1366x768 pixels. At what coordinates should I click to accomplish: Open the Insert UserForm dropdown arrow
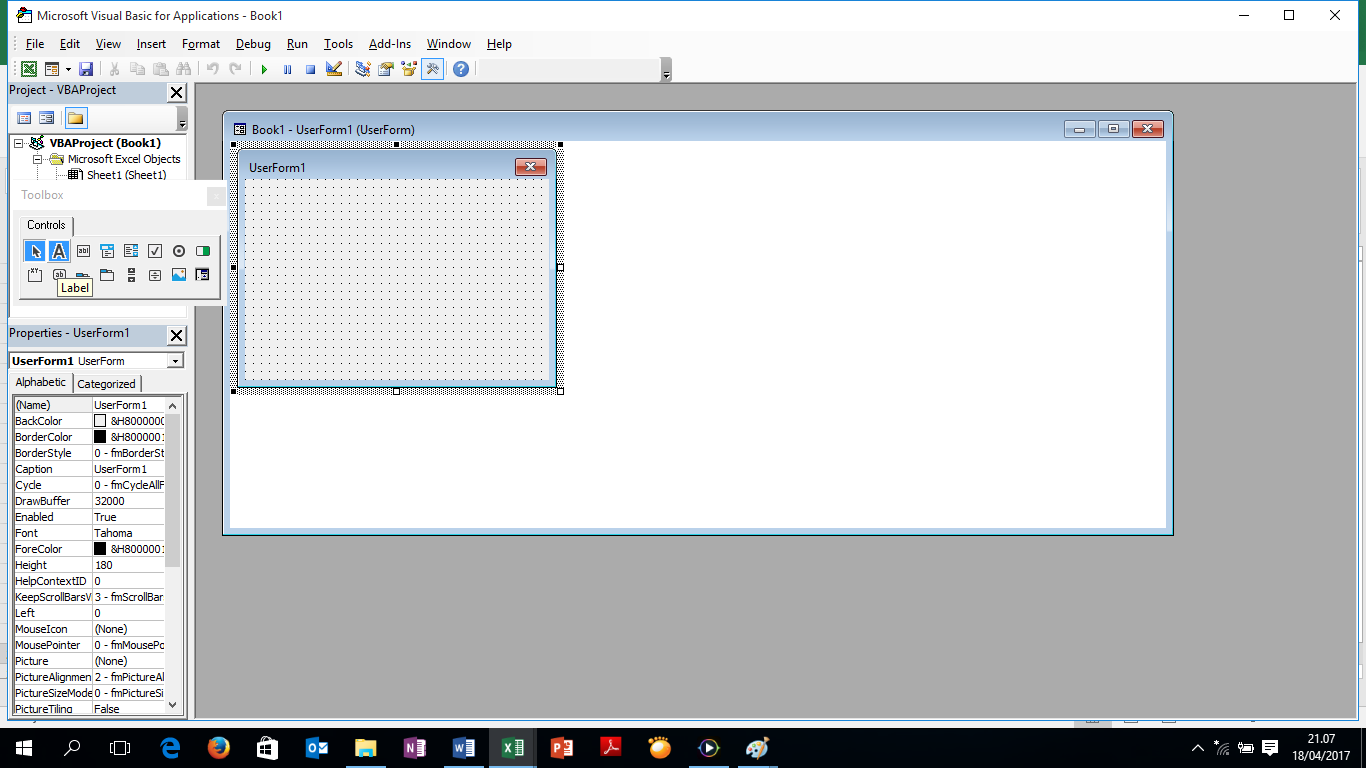68,69
